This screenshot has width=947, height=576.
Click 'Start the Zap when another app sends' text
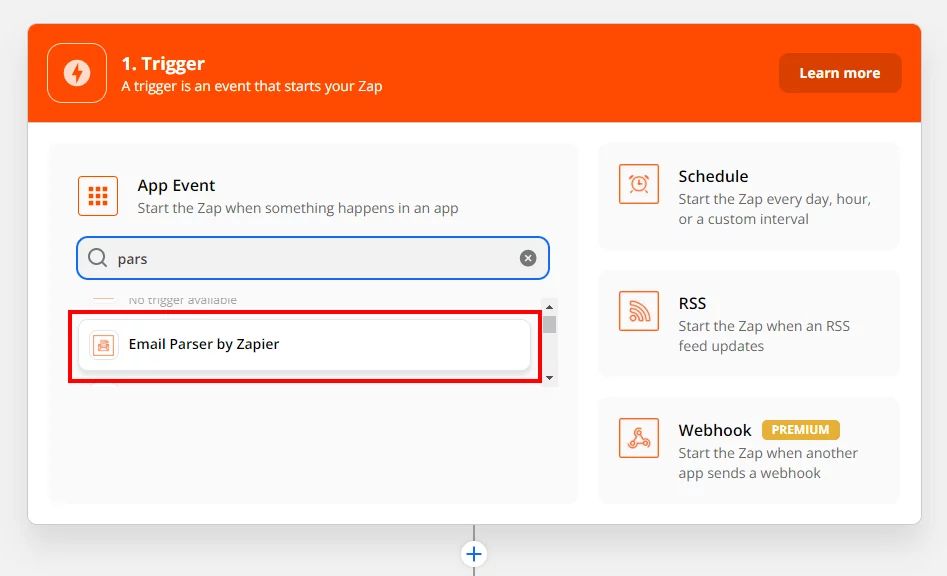point(768,463)
